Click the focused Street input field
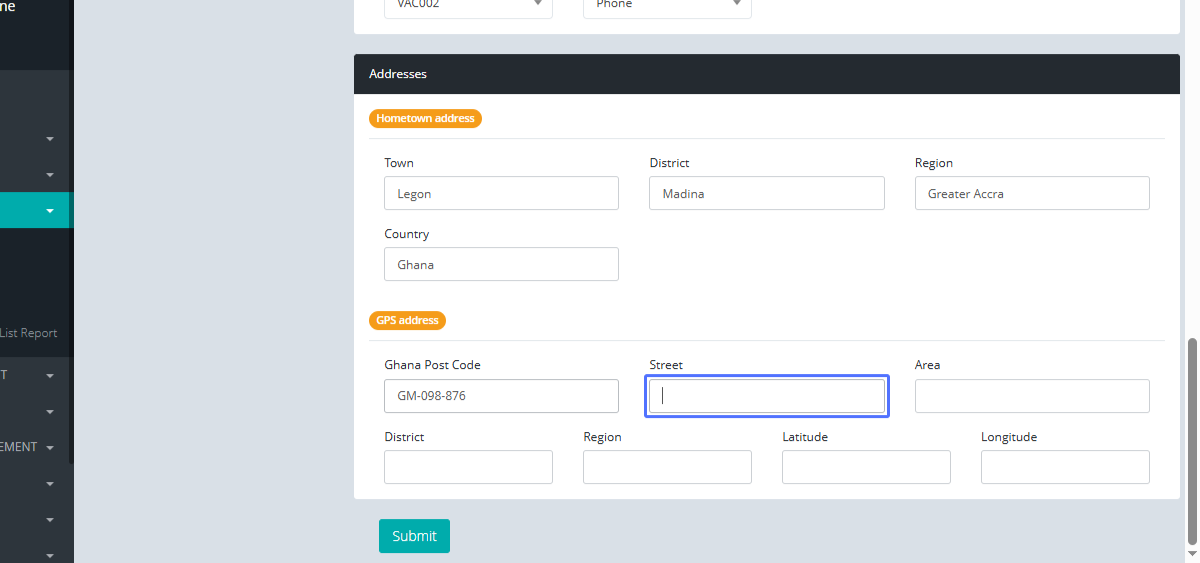Screen dimensions: 1200x563 [x=766, y=396]
